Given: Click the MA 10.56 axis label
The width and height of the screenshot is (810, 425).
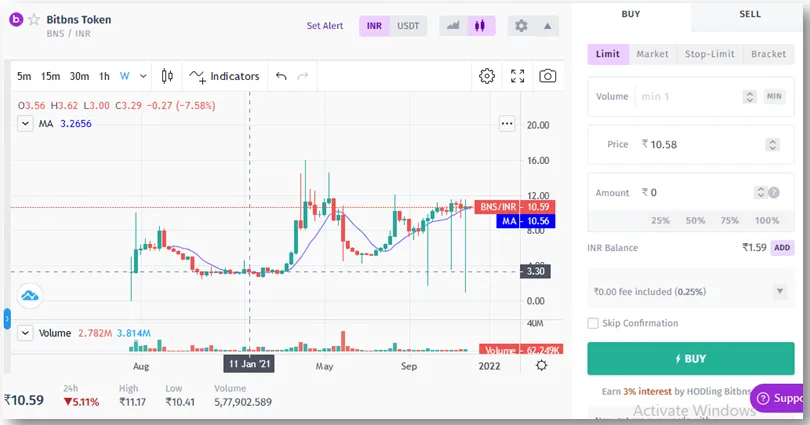Looking at the screenshot, I should point(525,221).
